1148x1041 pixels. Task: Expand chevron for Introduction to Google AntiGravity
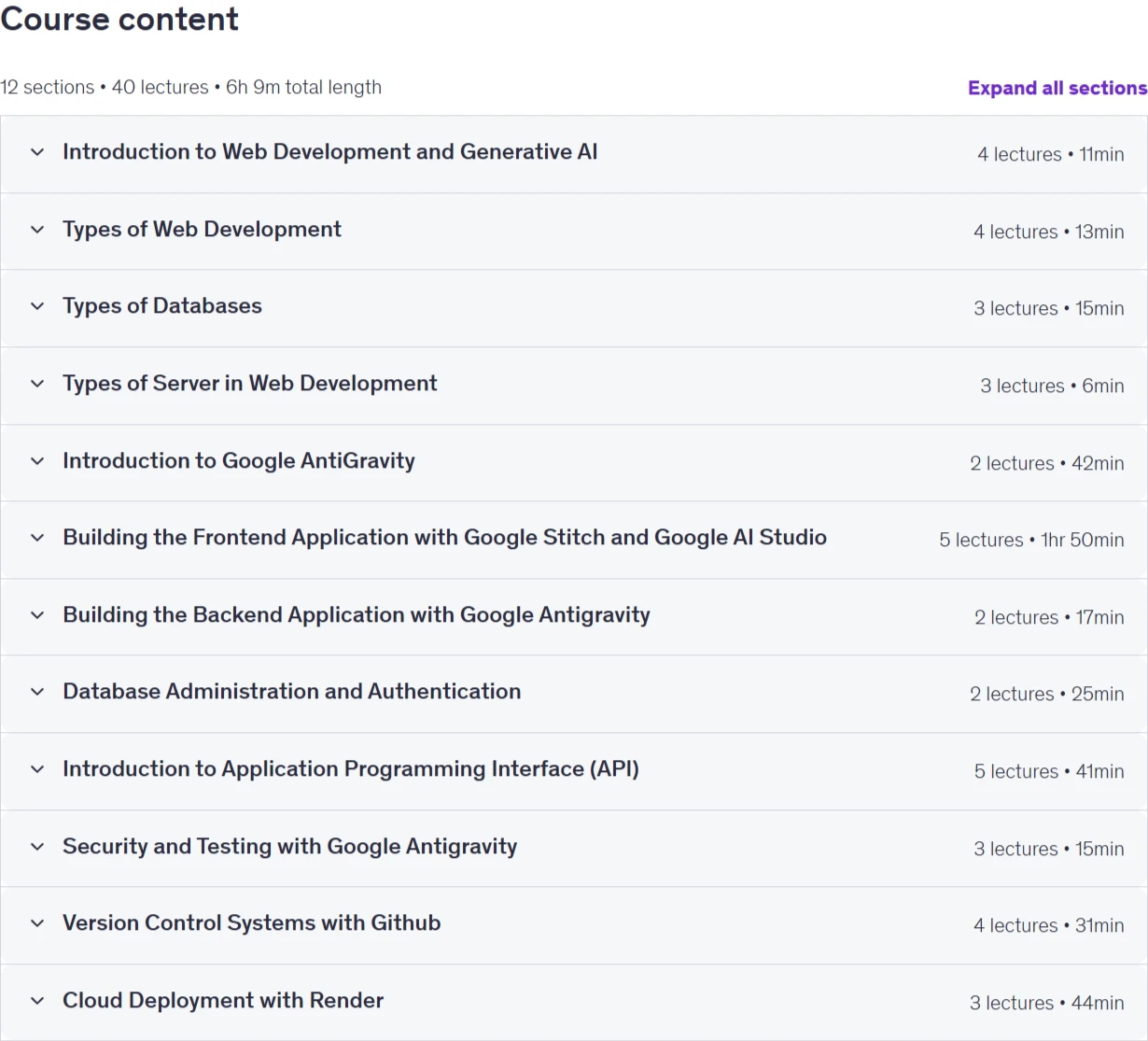[x=37, y=461]
